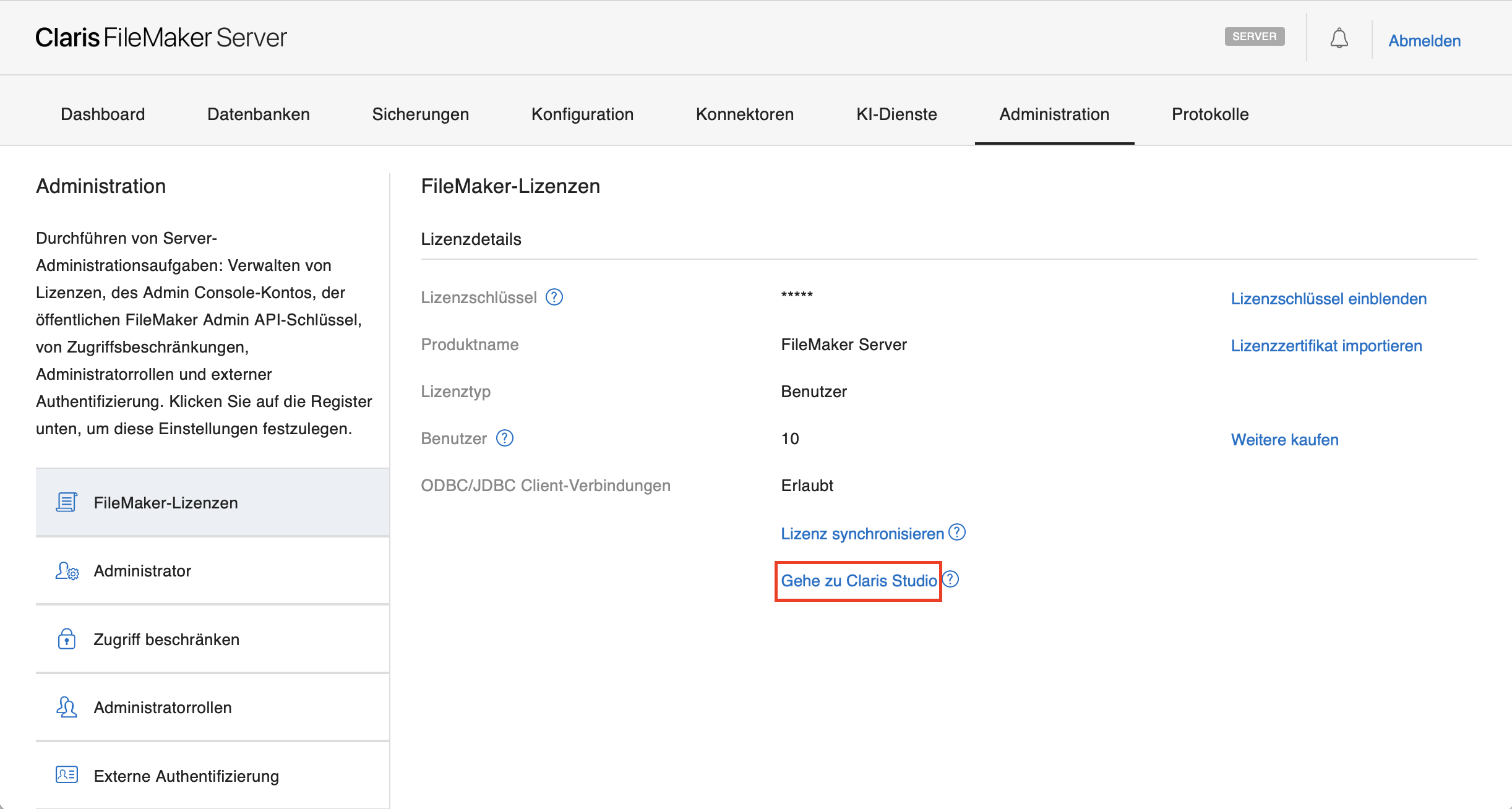Viewport: 1512px width, 809px height.
Task: Go to the KI-Dienste tab
Action: tap(896, 114)
